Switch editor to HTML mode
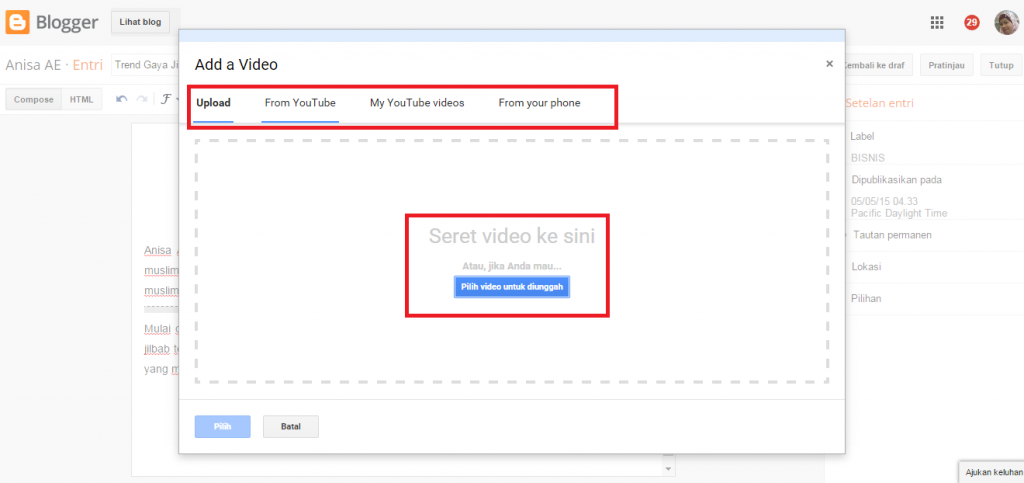This screenshot has height=483, width=1024. tap(82, 100)
